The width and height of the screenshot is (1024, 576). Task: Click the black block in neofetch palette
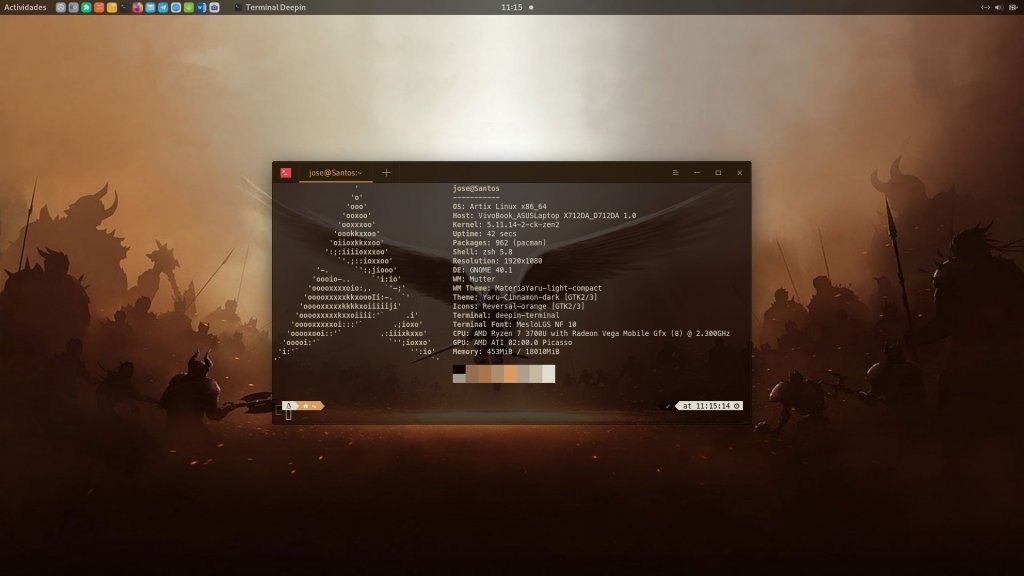[458, 369]
